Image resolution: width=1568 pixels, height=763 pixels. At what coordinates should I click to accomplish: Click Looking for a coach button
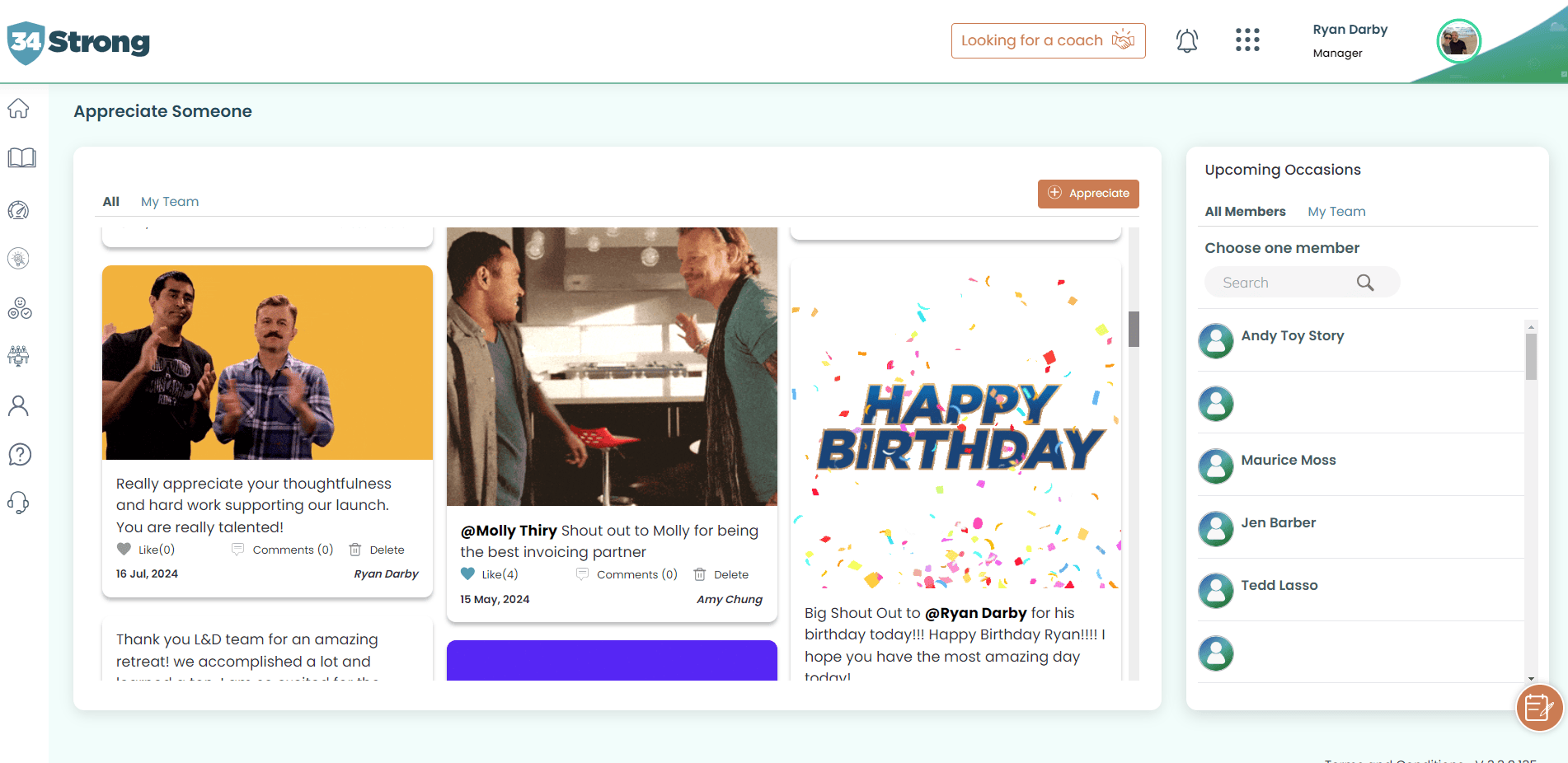click(x=1048, y=40)
